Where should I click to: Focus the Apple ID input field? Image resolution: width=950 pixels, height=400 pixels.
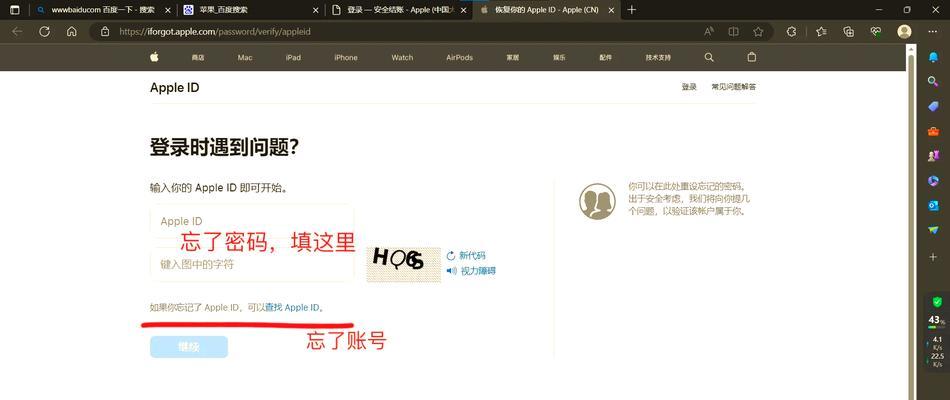coord(252,221)
